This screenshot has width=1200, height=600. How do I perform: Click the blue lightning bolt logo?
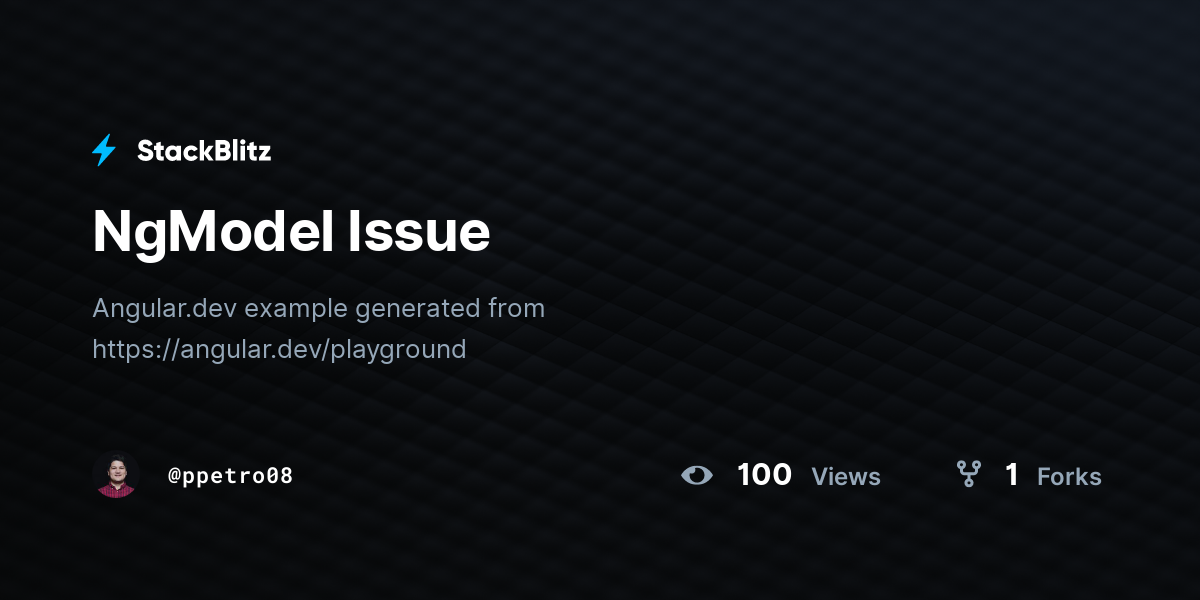point(104,150)
